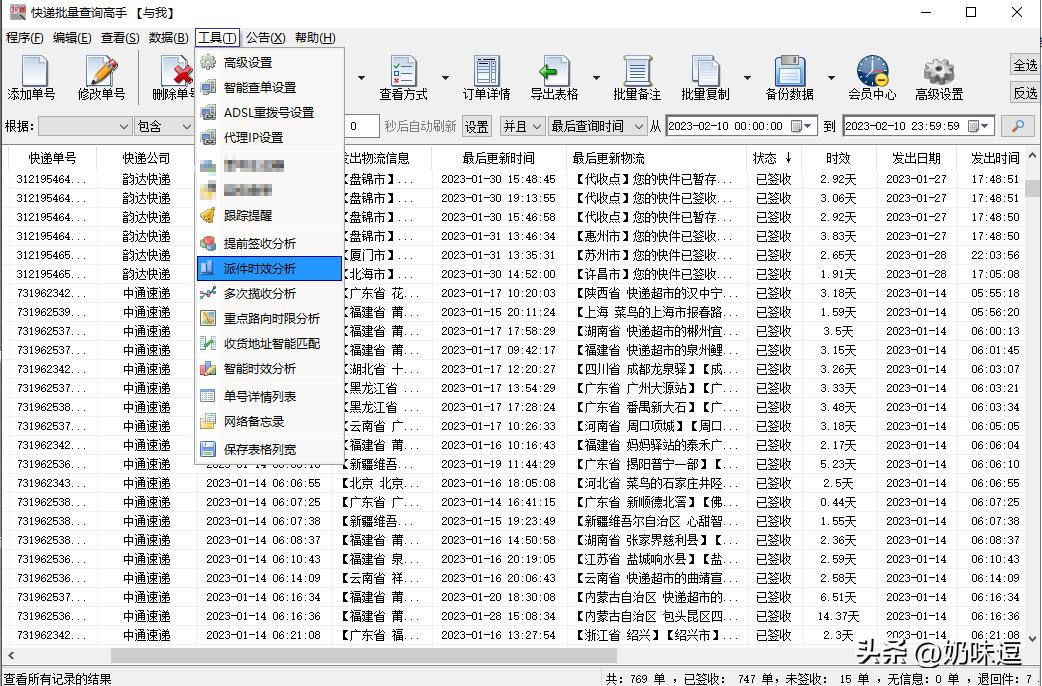Open the 最后查询时间 dropdown
This screenshot has width=1042, height=686.
(x=598, y=125)
